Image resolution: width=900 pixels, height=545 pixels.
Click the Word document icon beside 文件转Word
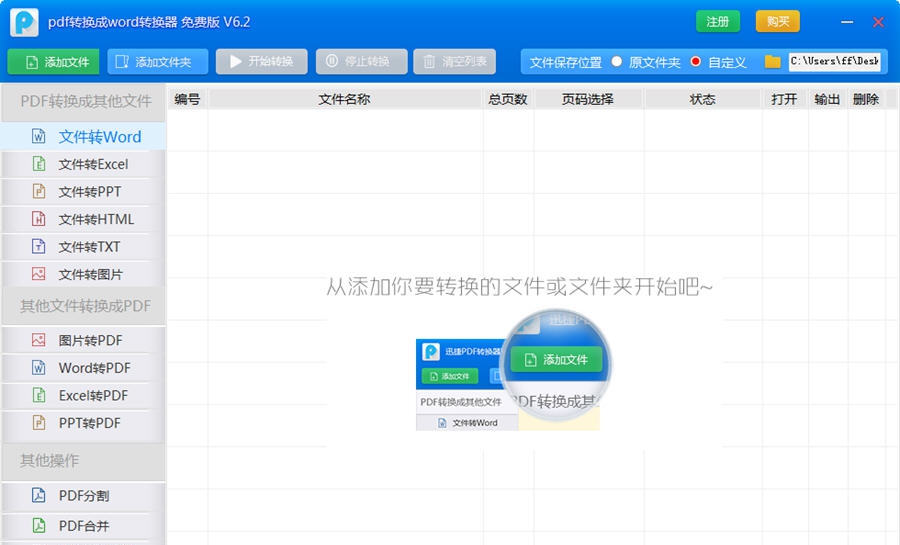click(x=38, y=137)
